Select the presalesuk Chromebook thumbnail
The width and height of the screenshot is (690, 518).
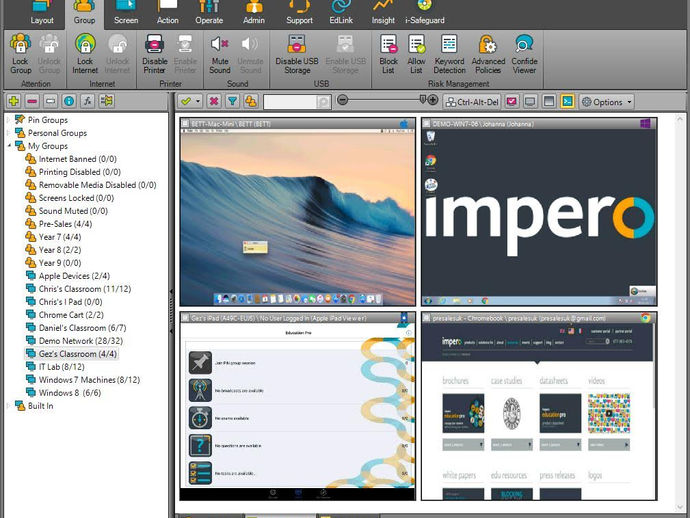click(539, 406)
